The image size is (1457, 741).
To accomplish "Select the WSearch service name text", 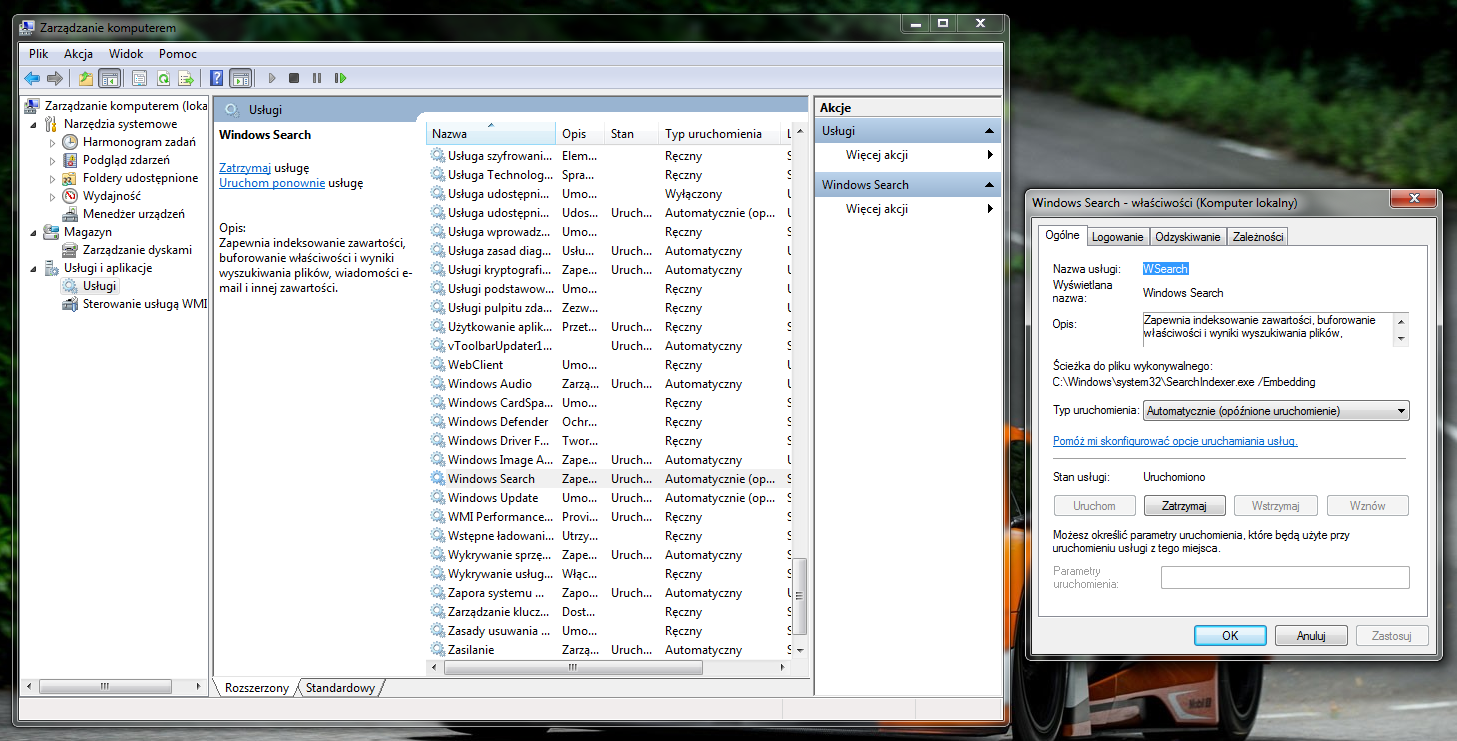I will tap(1166, 269).
